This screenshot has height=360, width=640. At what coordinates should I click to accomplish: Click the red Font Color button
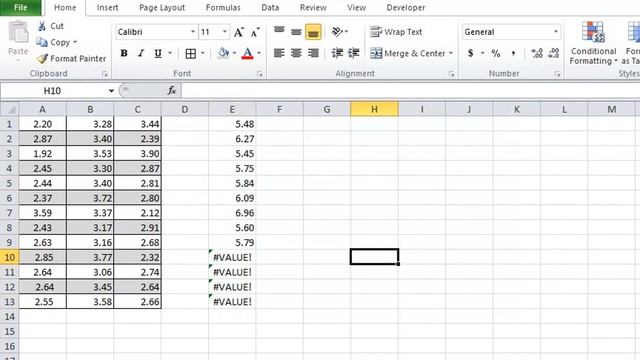[247, 53]
